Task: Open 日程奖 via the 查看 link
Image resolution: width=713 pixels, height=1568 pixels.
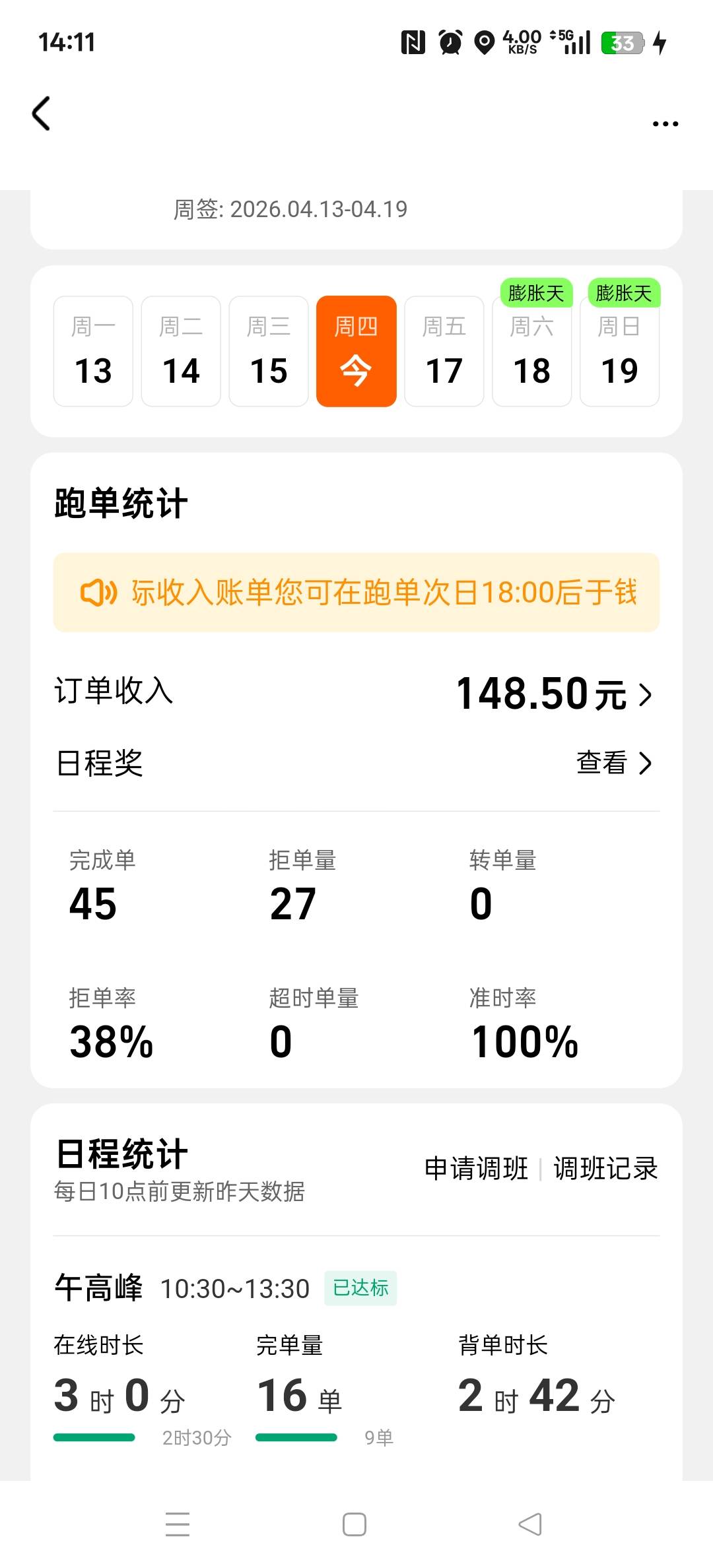Action: 614,763
